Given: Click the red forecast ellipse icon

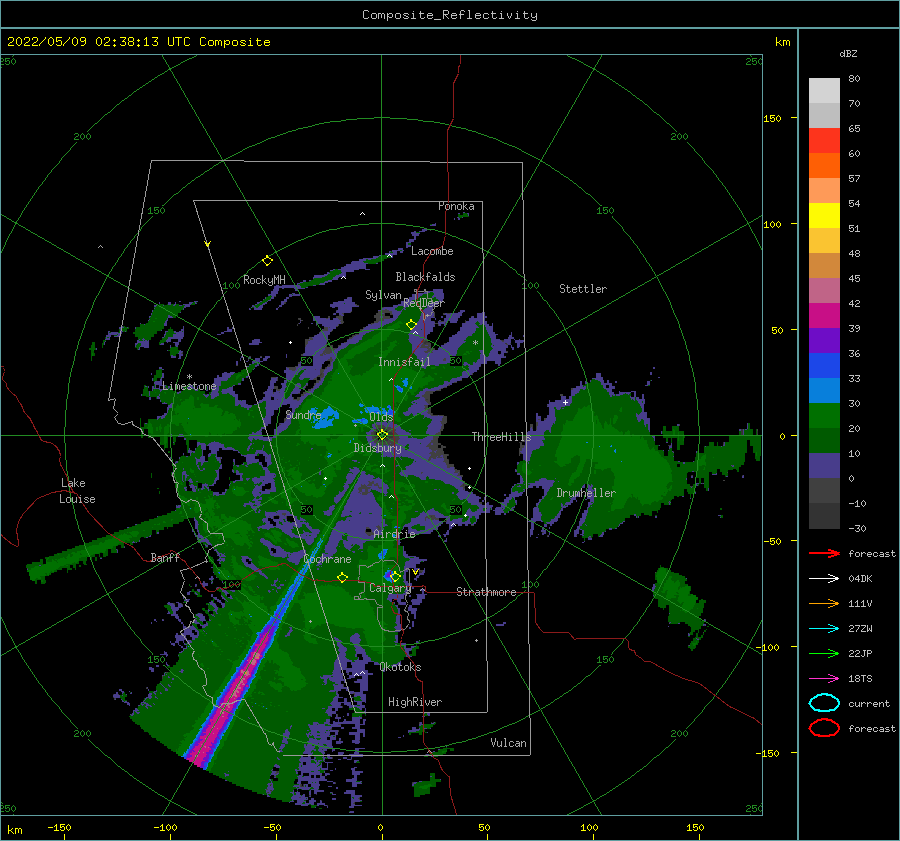Looking at the screenshot, I should (824, 728).
